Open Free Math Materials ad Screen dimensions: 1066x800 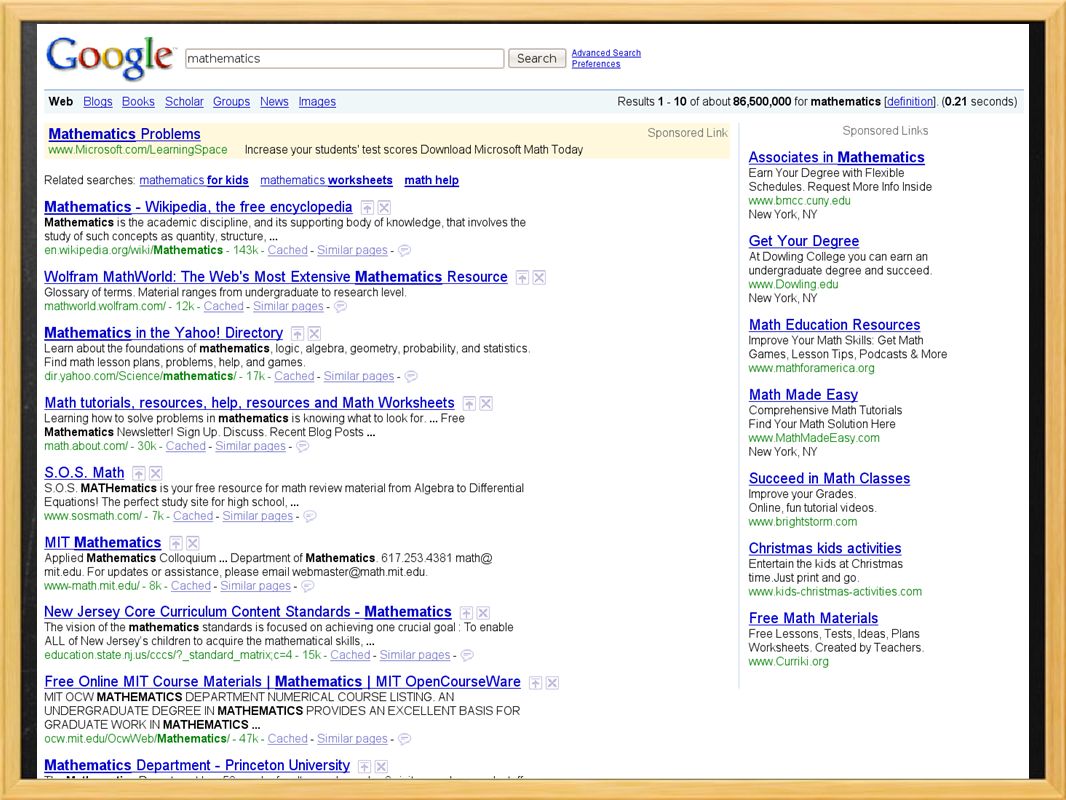(813, 618)
